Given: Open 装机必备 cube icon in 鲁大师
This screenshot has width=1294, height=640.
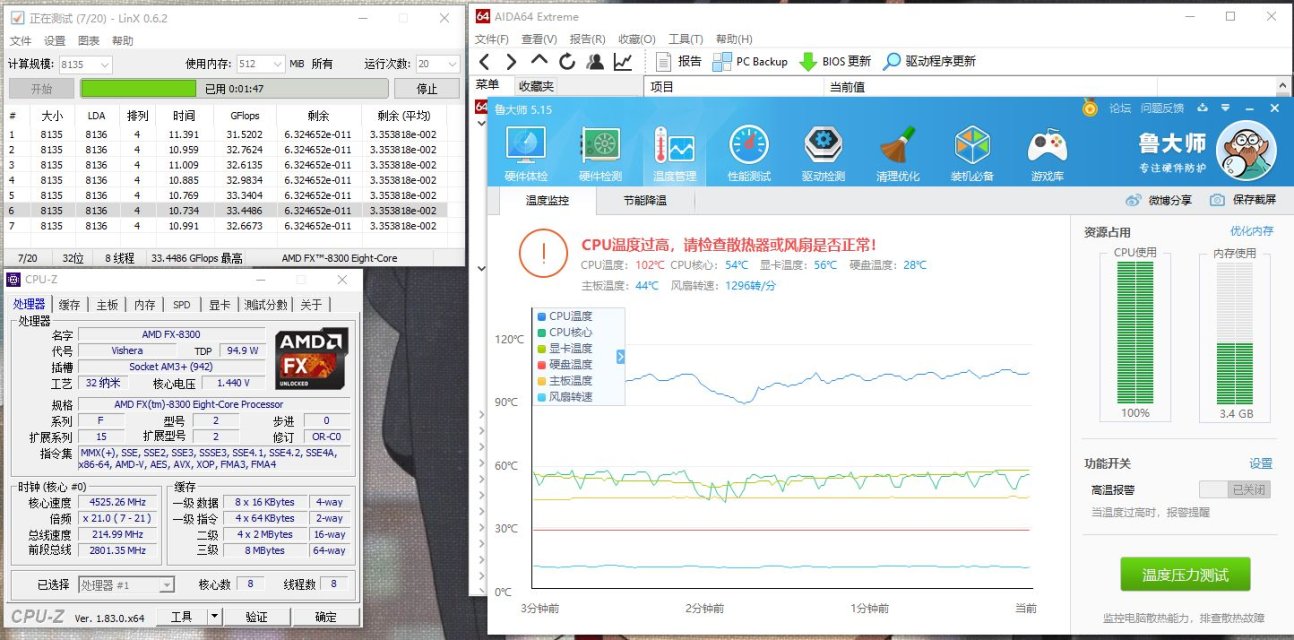Looking at the screenshot, I should coord(972,154).
